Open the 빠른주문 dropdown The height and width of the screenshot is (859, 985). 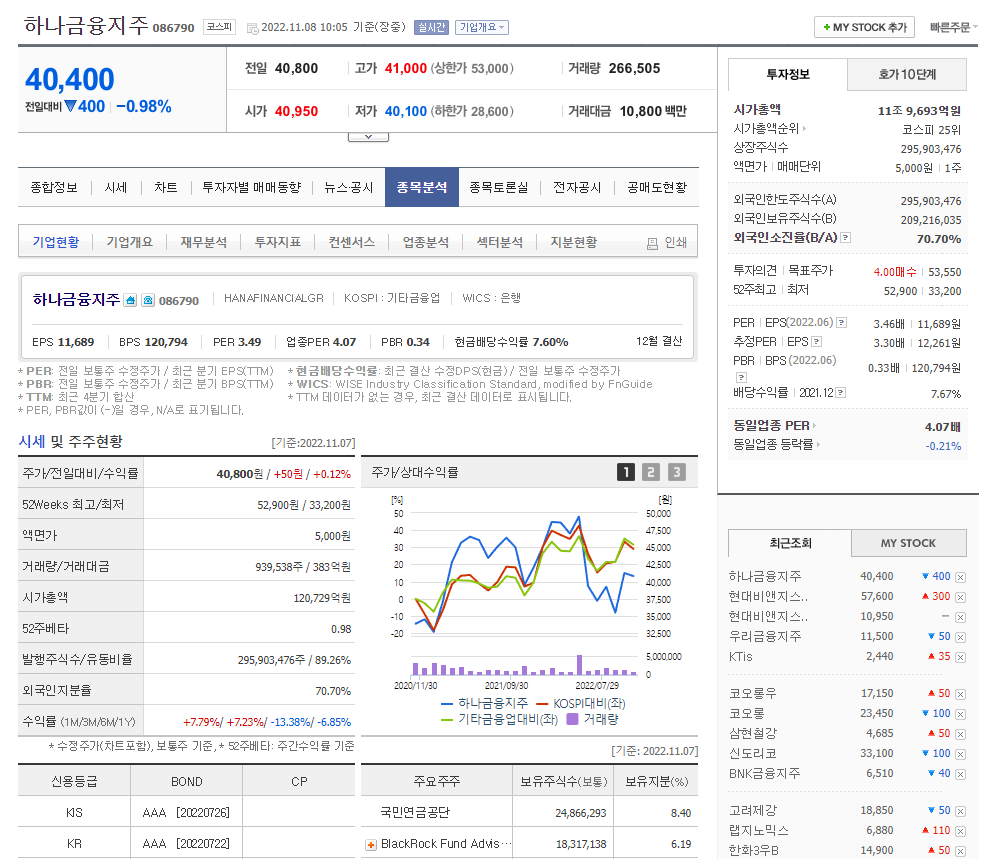click(x=952, y=27)
